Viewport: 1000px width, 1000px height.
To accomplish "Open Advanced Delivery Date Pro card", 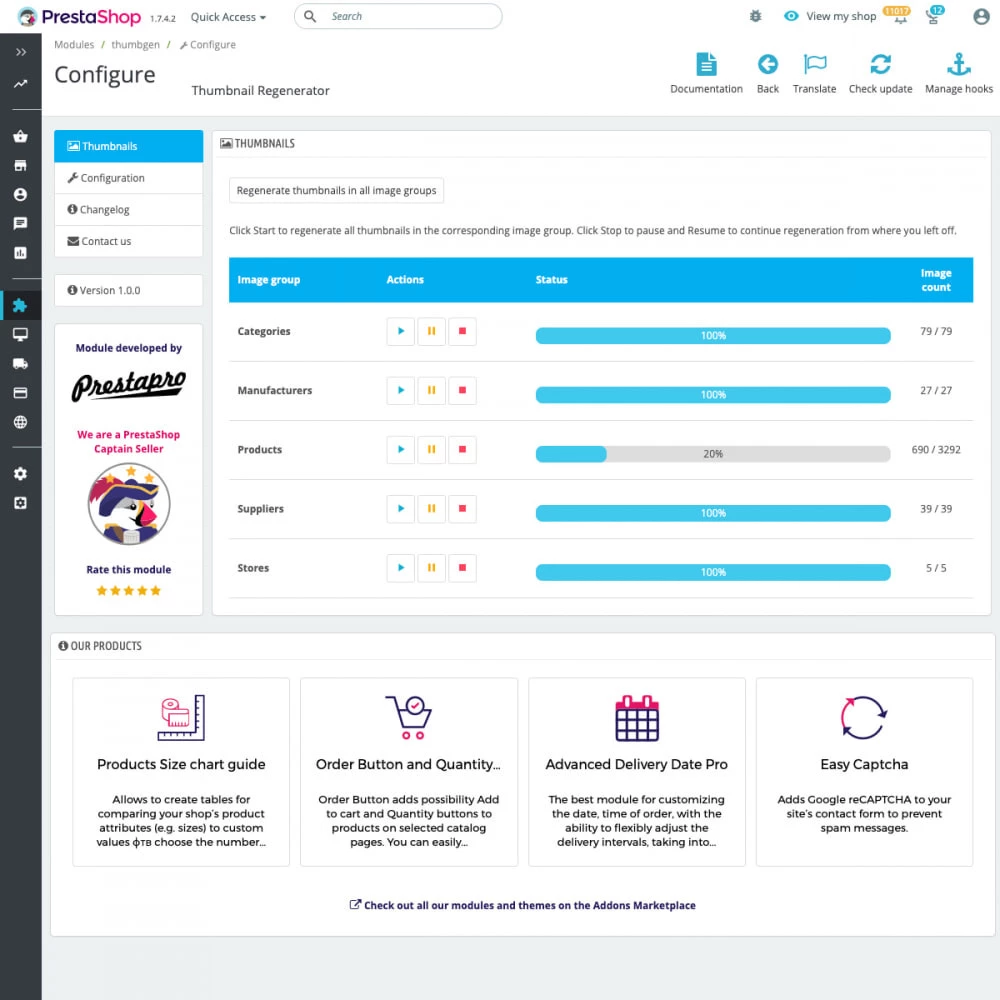I will click(x=636, y=772).
